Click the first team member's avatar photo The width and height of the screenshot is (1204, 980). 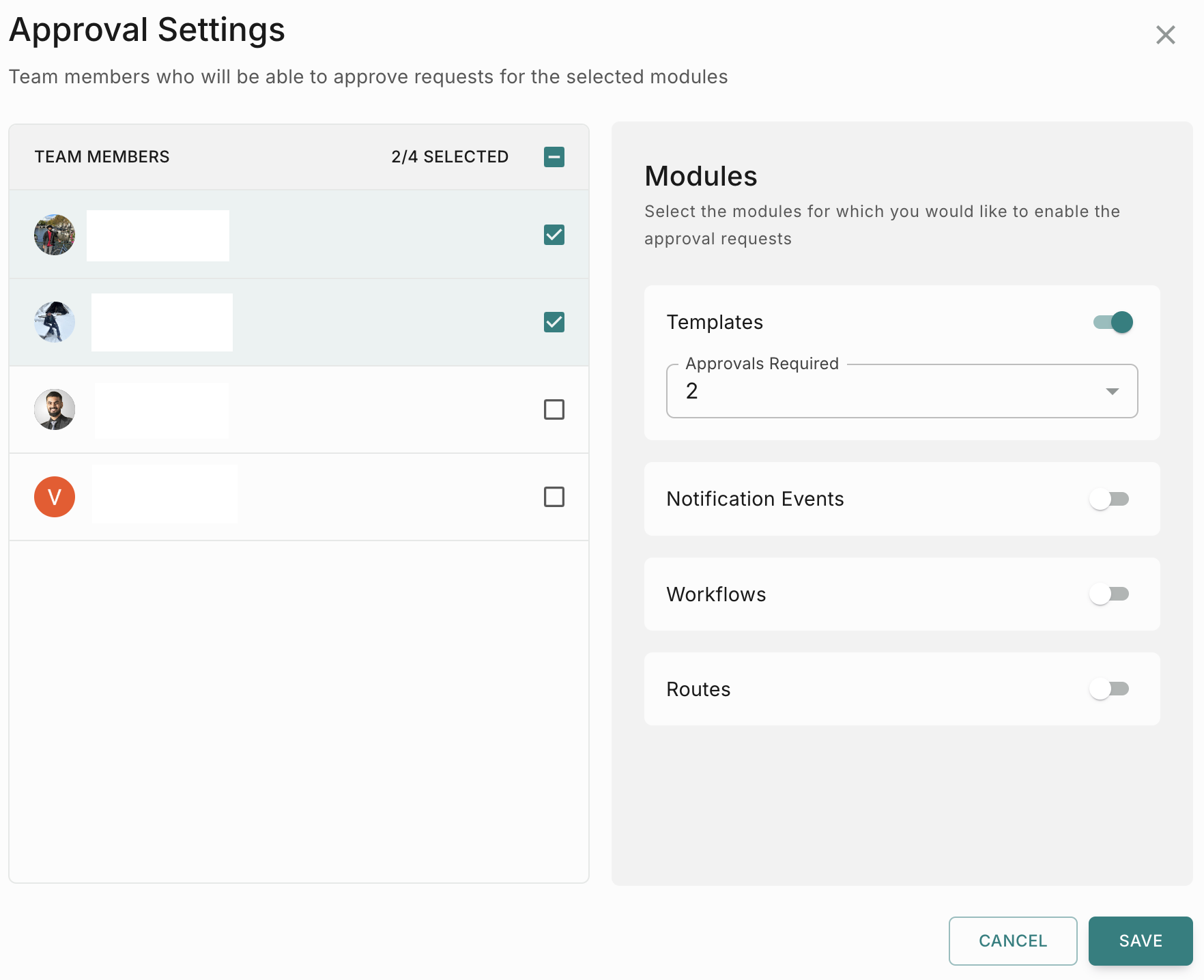(x=55, y=235)
